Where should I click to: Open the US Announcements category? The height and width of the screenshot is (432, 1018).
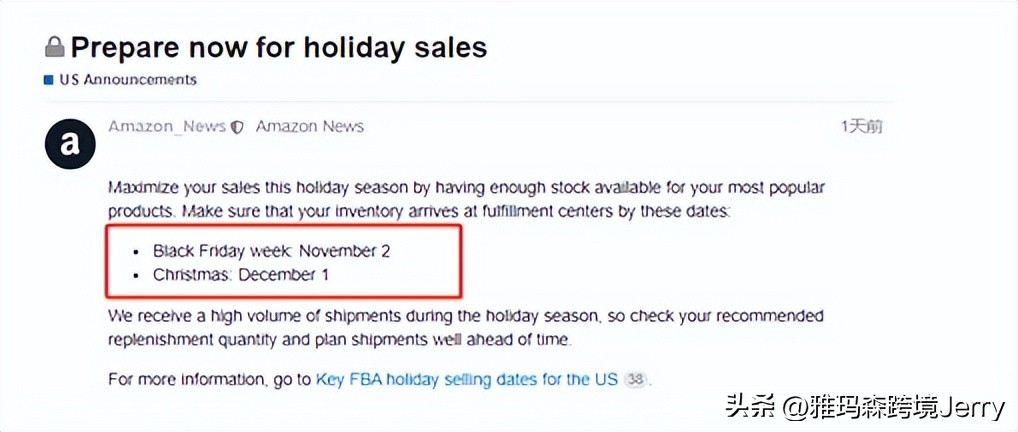[127, 80]
